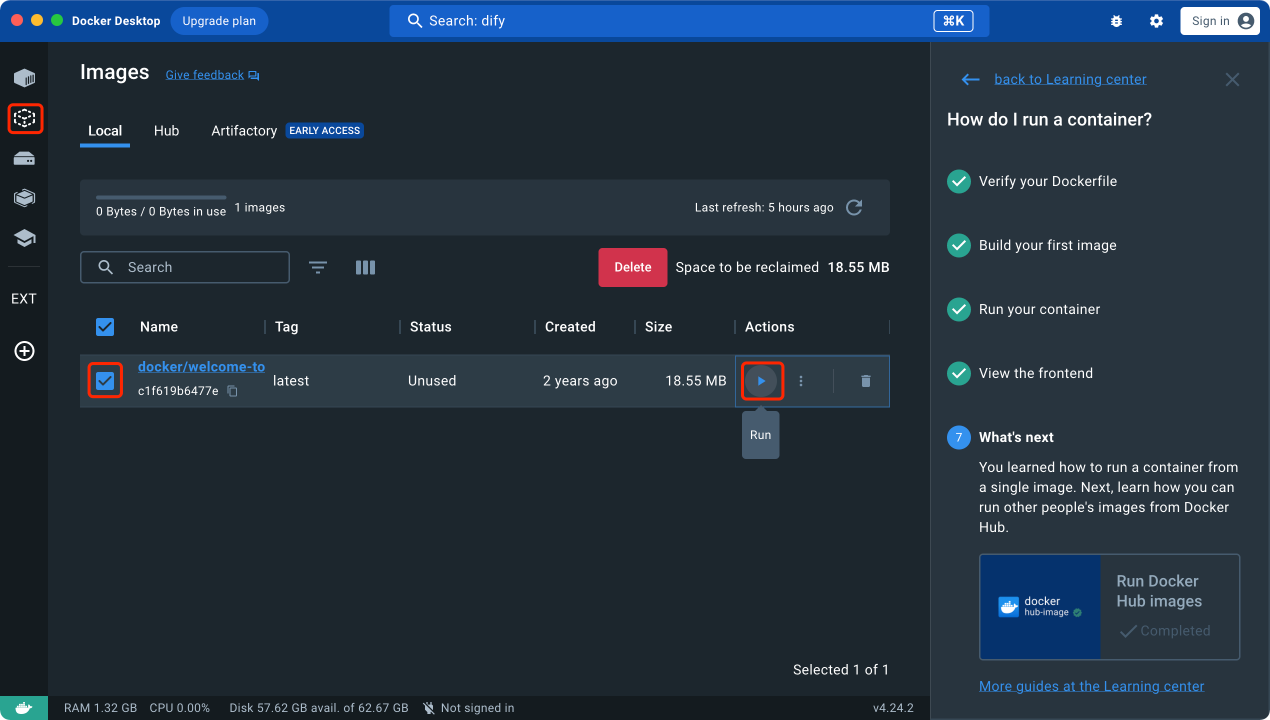Sort by the Status column header
Screen dimensions: 1270x720
click(431, 327)
